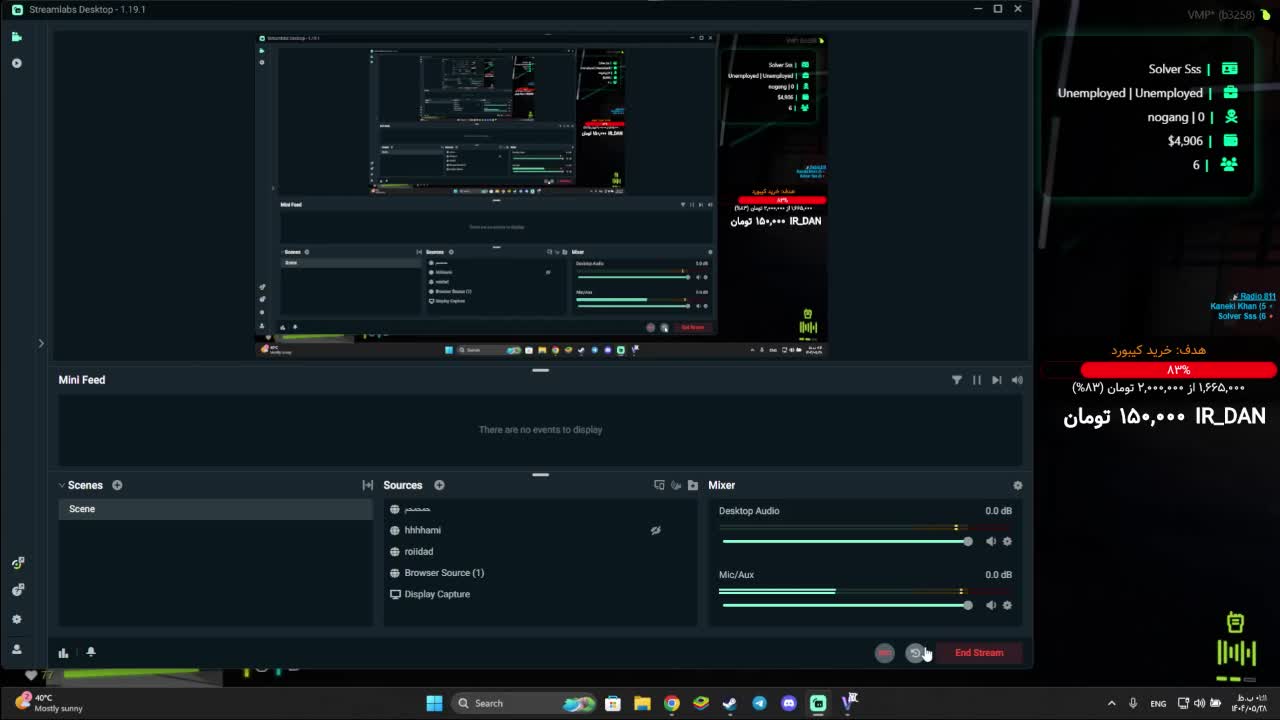Click ENG language indicator
The height and width of the screenshot is (720, 1280).
click(1158, 704)
